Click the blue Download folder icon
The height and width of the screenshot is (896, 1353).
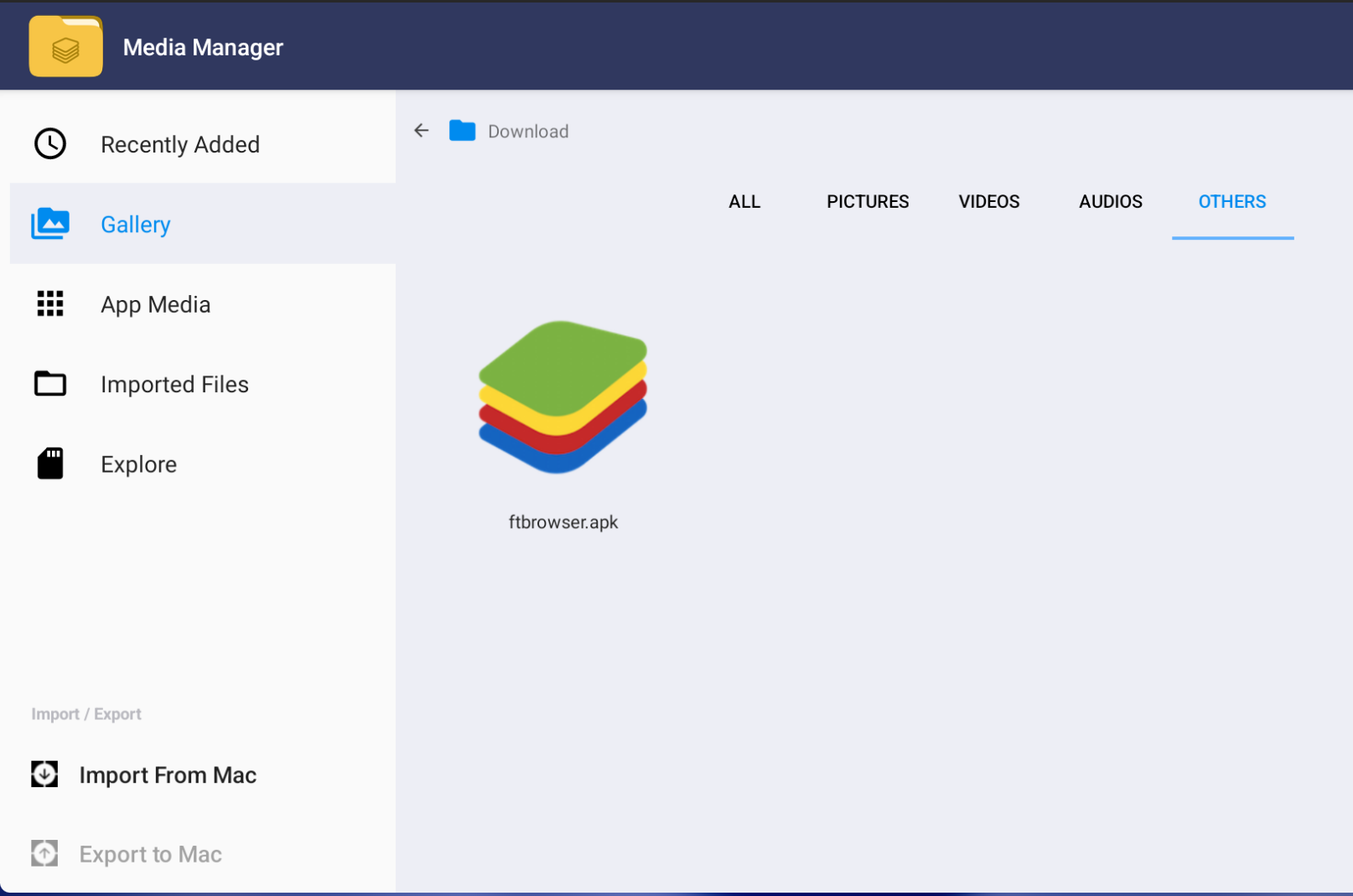tap(462, 131)
